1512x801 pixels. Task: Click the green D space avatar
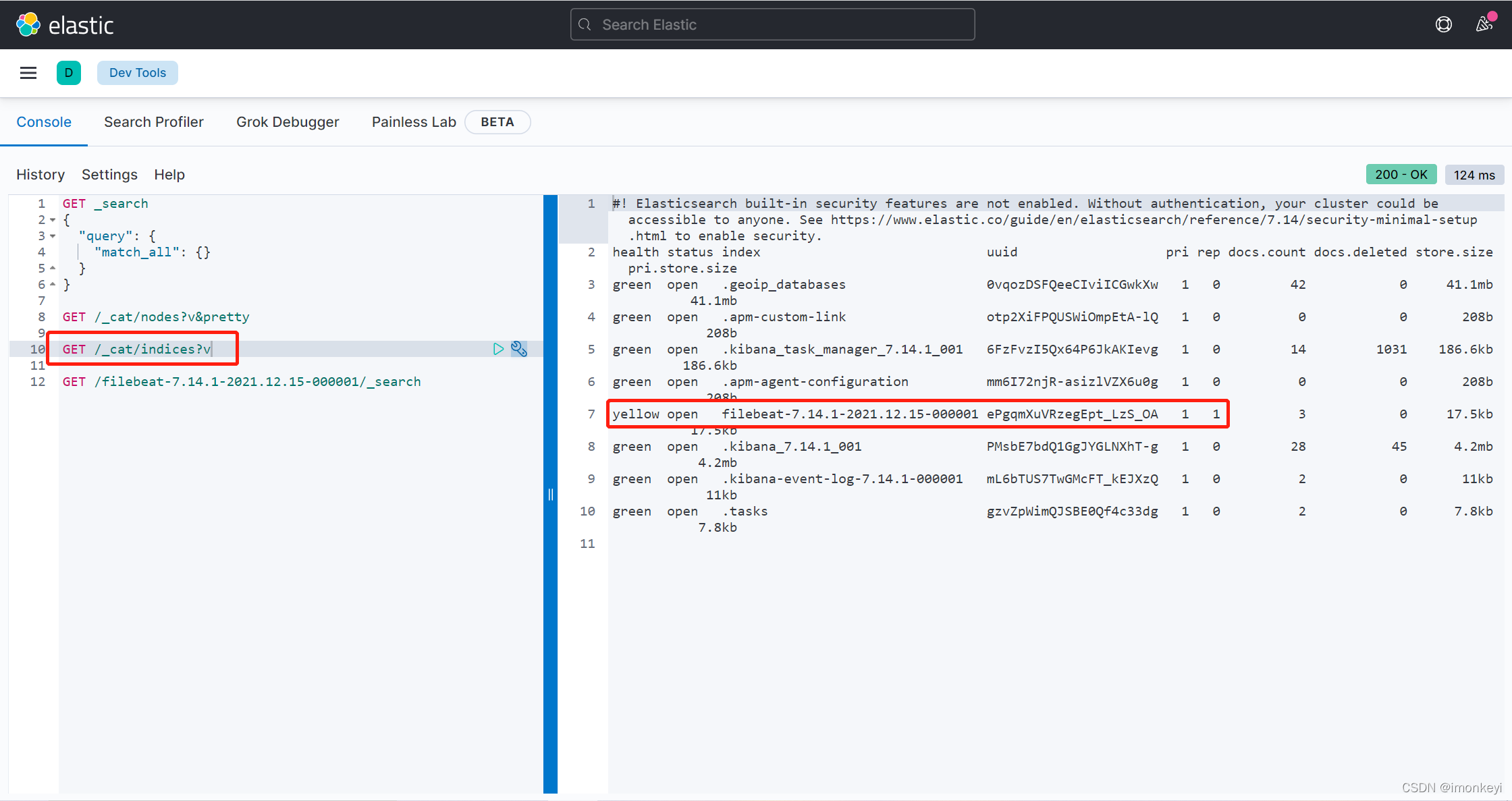coord(69,73)
